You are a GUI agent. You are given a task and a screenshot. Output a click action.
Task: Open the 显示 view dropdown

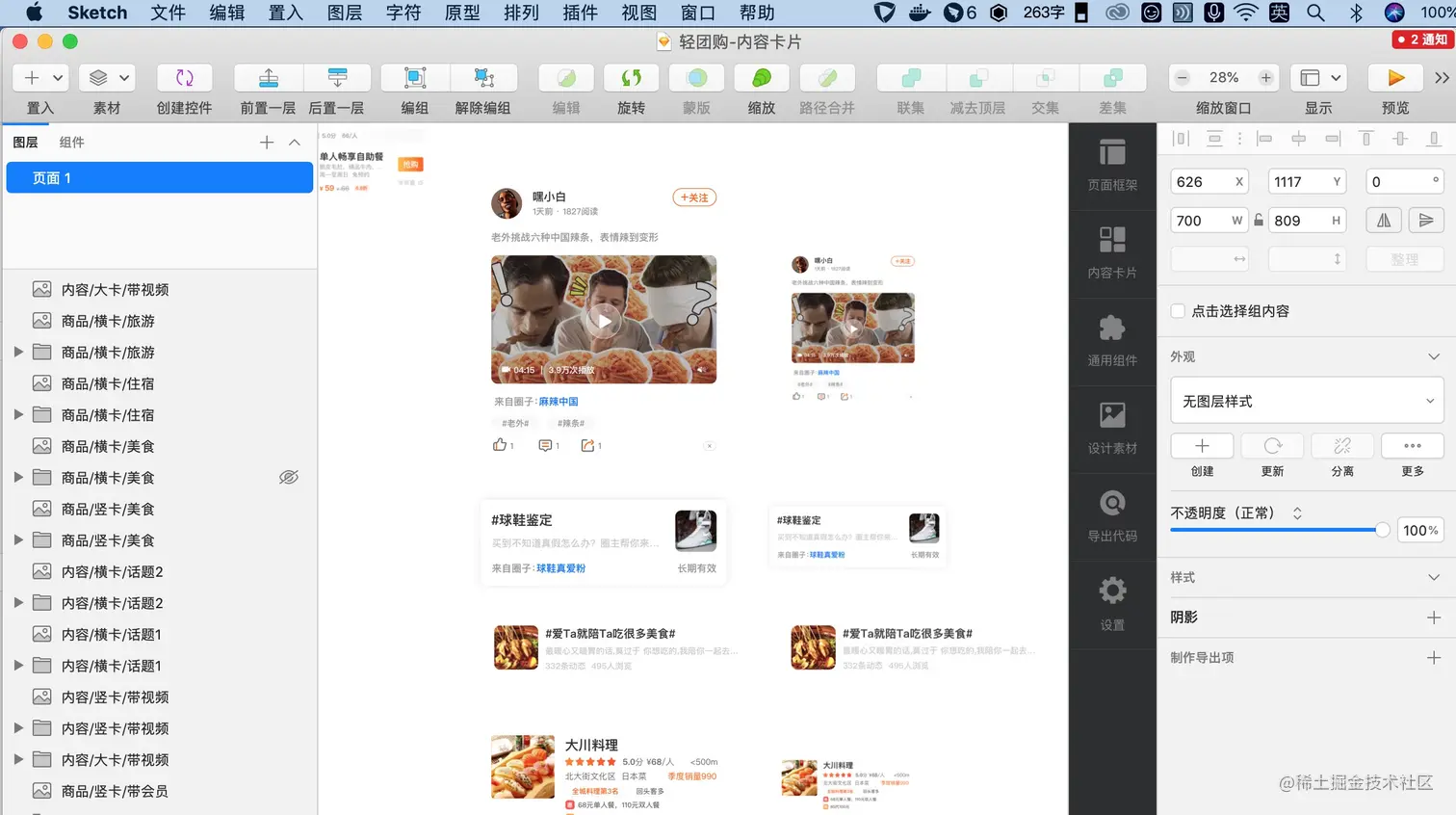coord(1319,78)
